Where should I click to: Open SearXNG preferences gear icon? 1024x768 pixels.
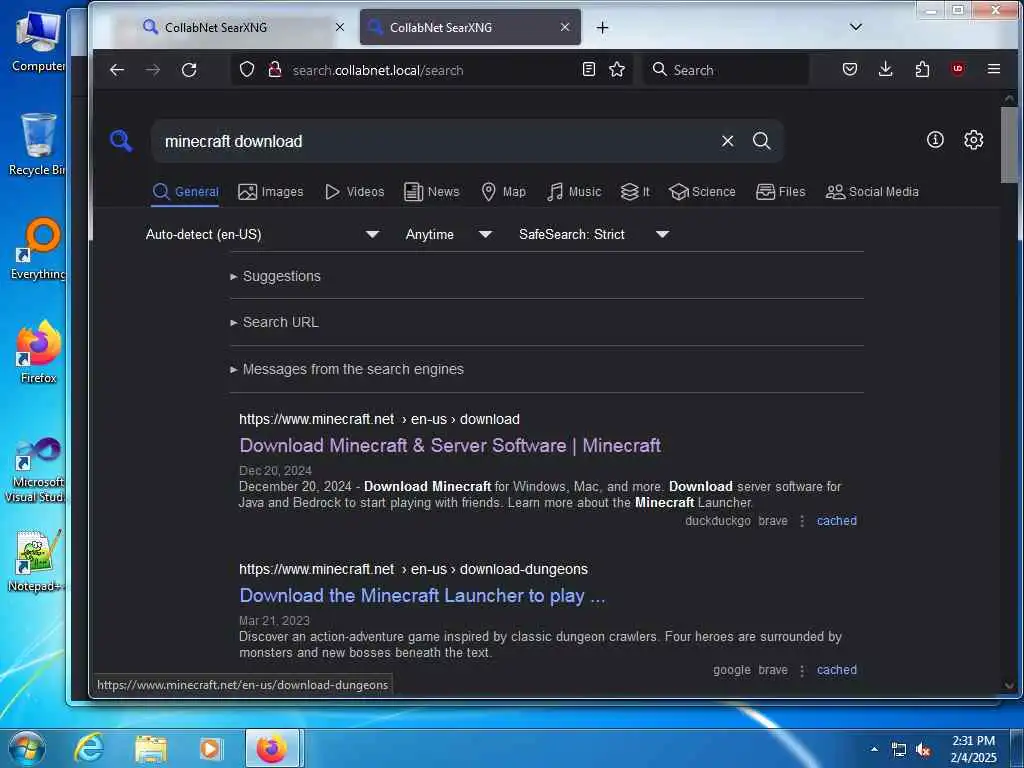(974, 140)
